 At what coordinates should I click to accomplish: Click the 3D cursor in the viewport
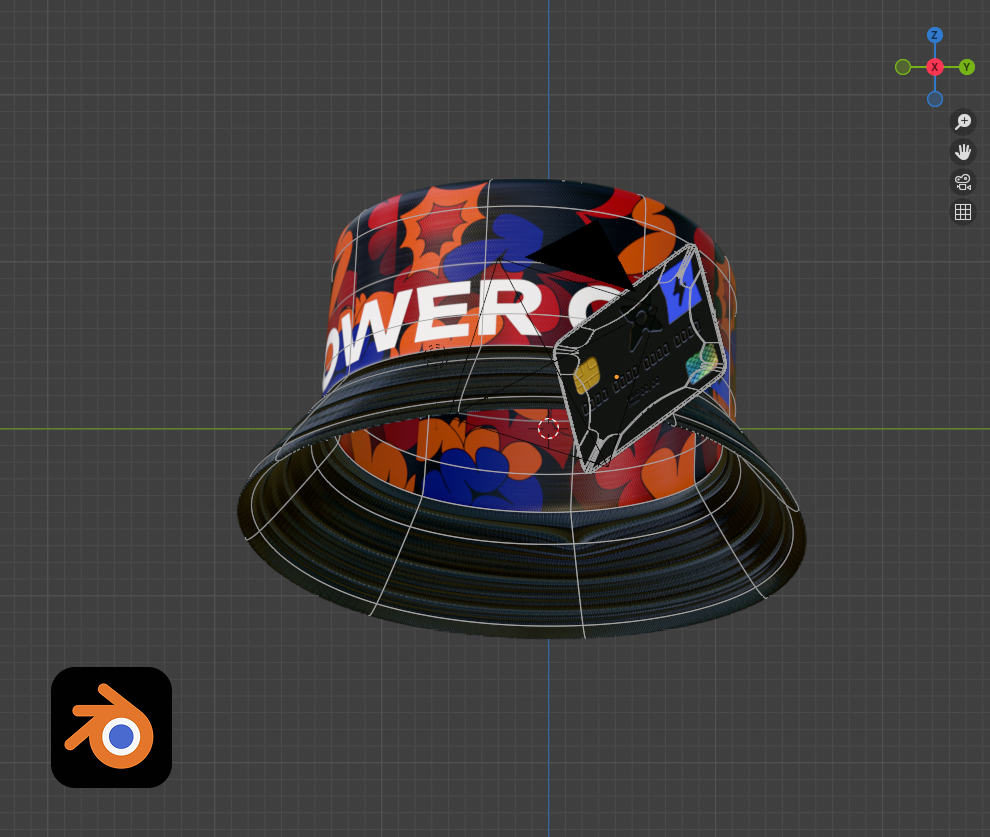tap(548, 428)
